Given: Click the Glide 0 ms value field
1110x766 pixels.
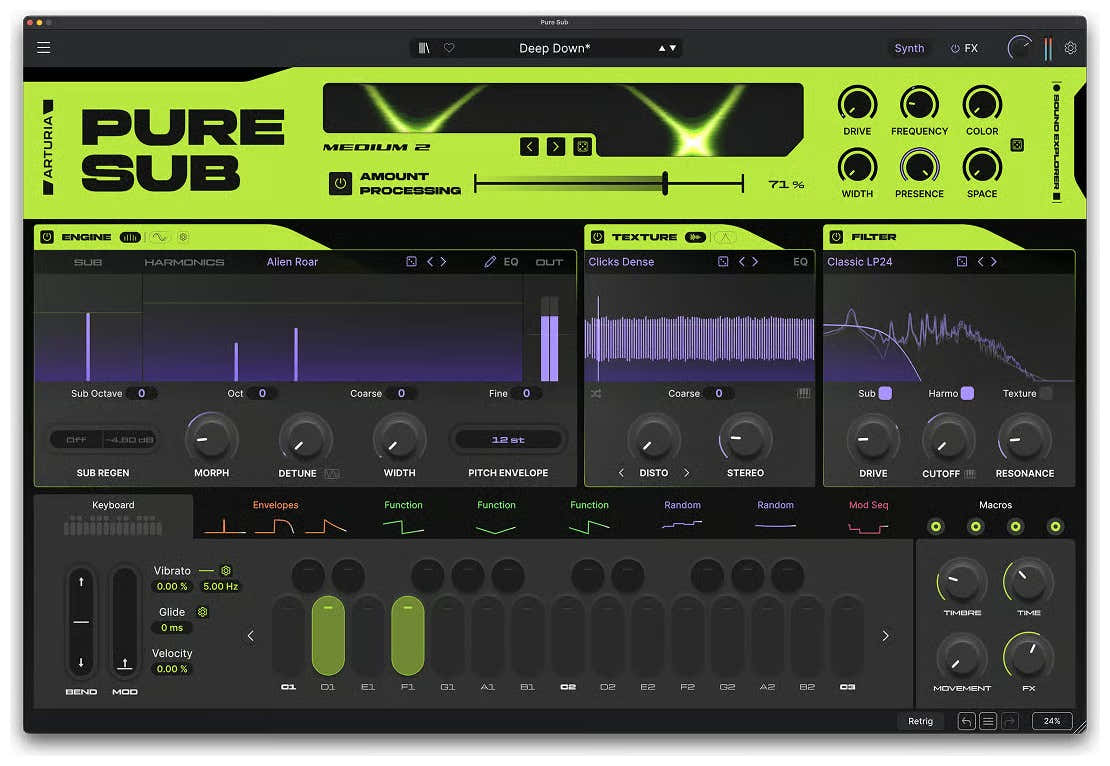Looking at the screenshot, I should pyautogui.click(x=171, y=628).
